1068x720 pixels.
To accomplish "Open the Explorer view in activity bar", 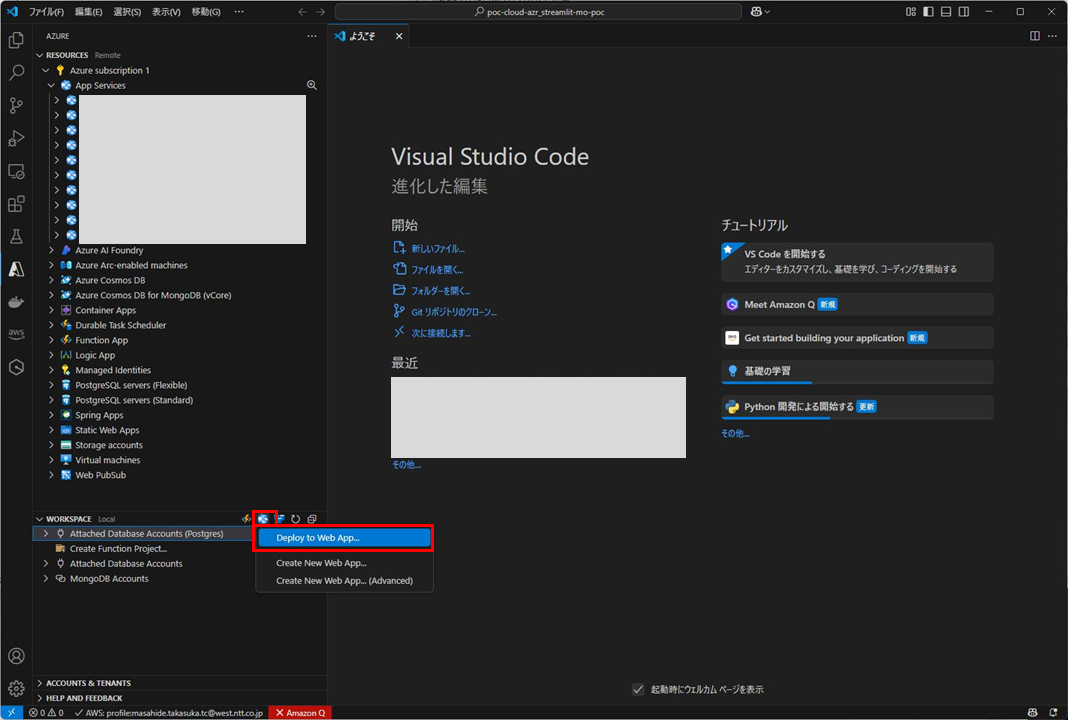I will [16, 40].
